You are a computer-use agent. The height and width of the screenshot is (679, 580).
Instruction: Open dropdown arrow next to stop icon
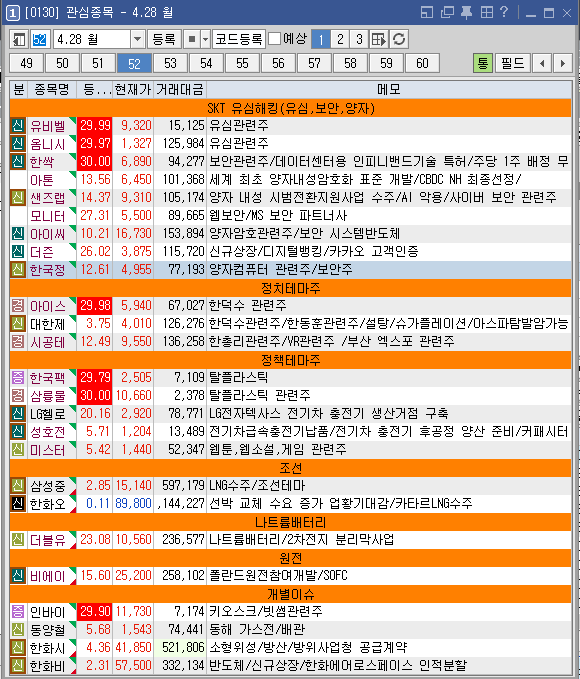point(205,39)
